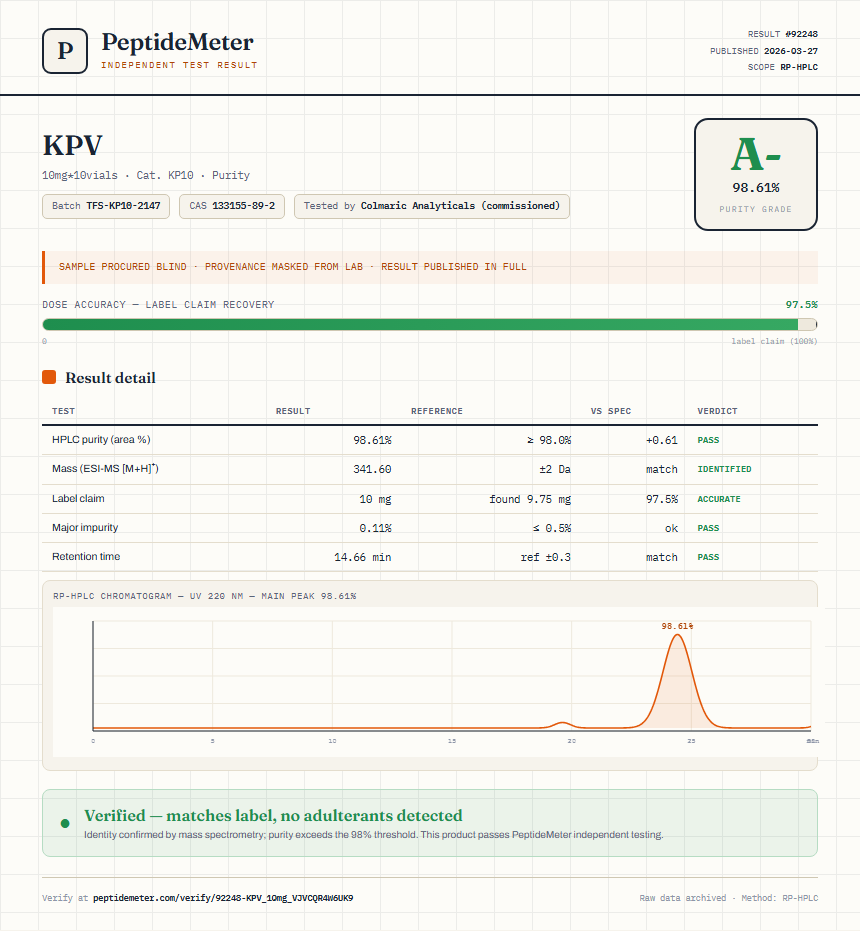Click the INDEPENDENT TEST RESULT tagline
The image size is (860, 931).
click(x=179, y=65)
